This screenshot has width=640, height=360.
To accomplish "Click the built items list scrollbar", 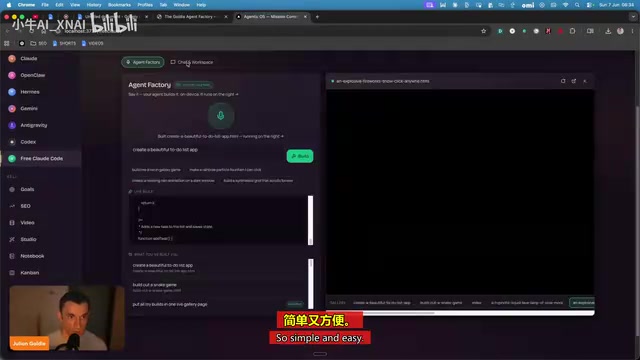I will pos(311,284).
